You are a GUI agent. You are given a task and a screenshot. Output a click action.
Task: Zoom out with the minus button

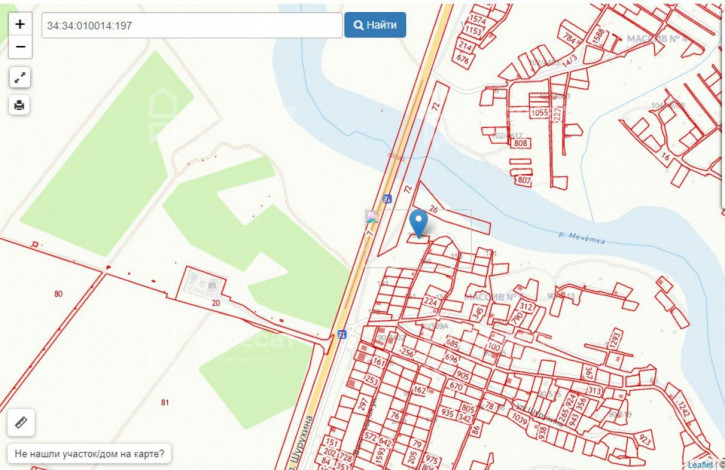20,47
